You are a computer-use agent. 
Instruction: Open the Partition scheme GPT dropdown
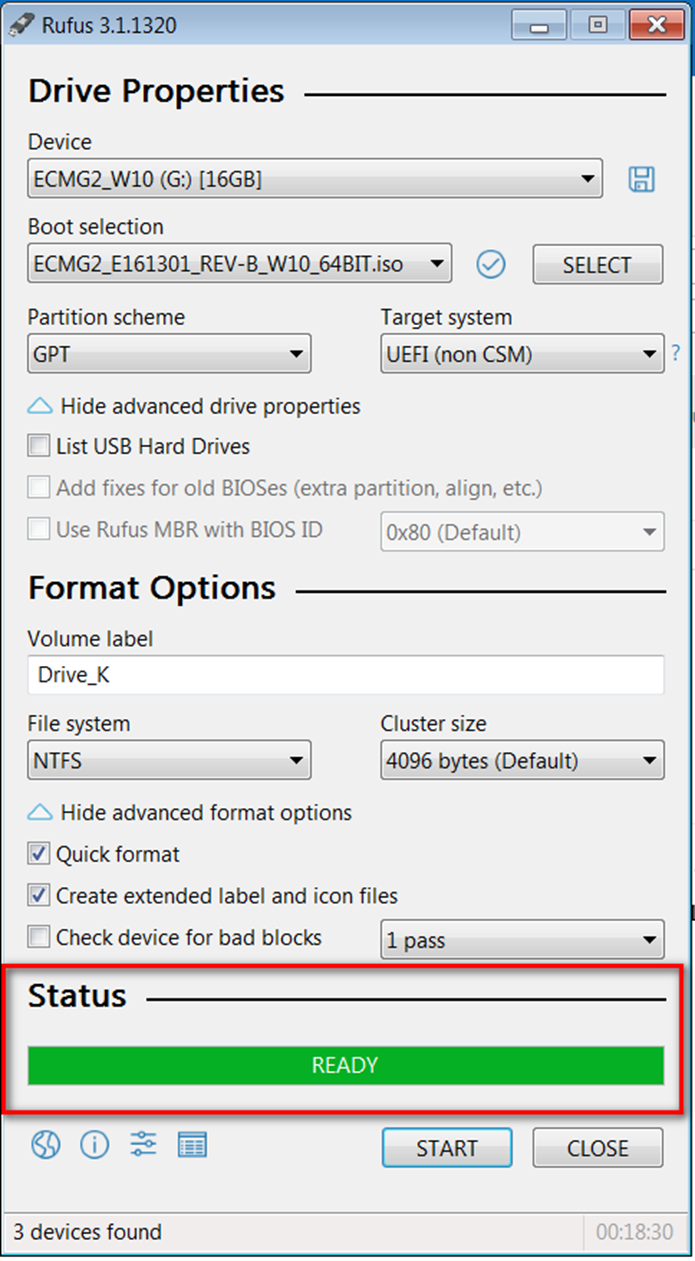click(x=169, y=354)
